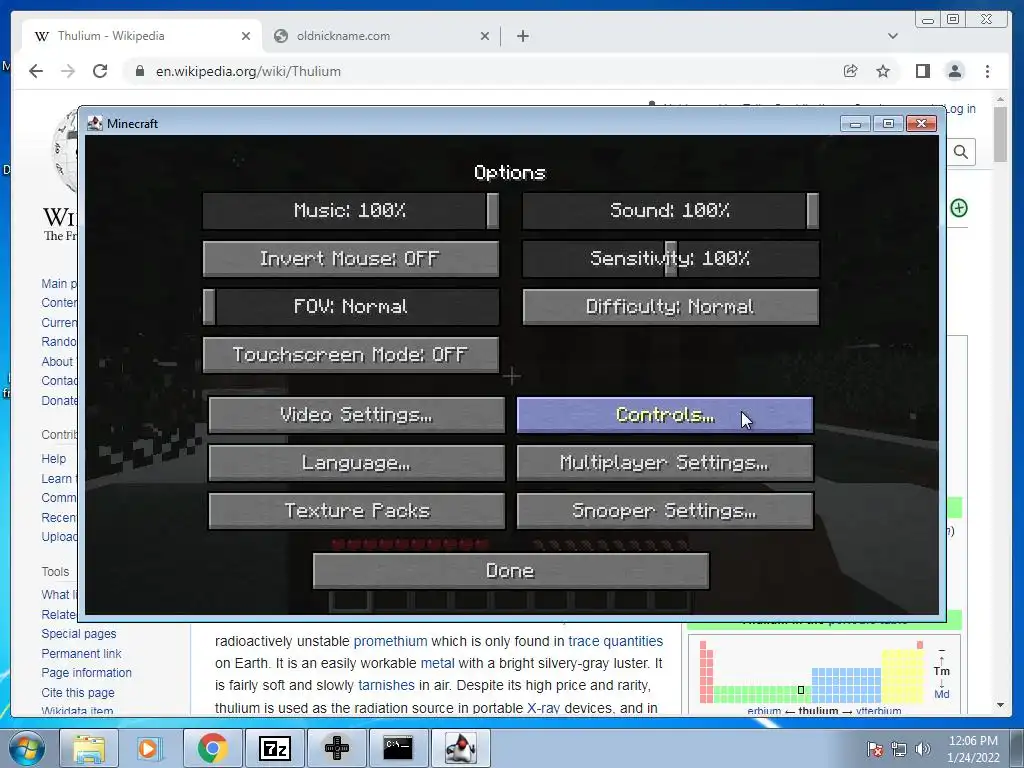Click Chrome back arrow
The width and height of the screenshot is (1024, 768).
36,71
